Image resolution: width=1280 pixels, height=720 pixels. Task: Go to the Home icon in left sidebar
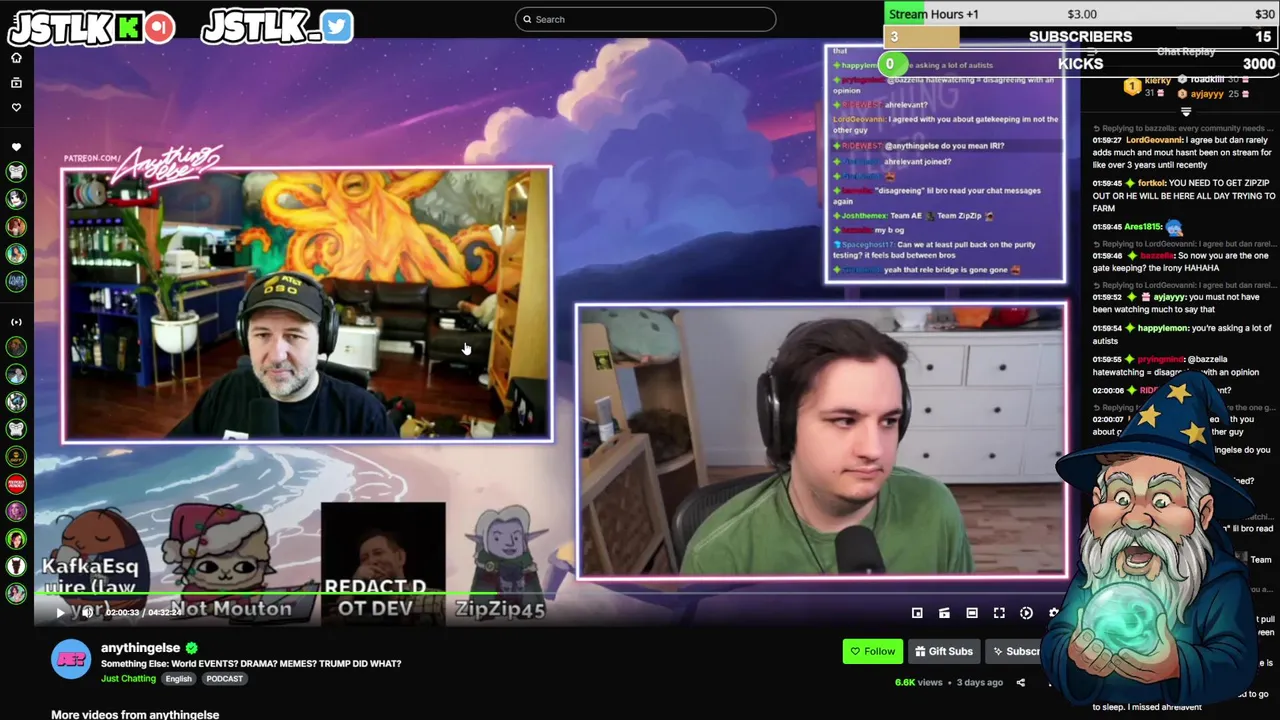point(16,58)
